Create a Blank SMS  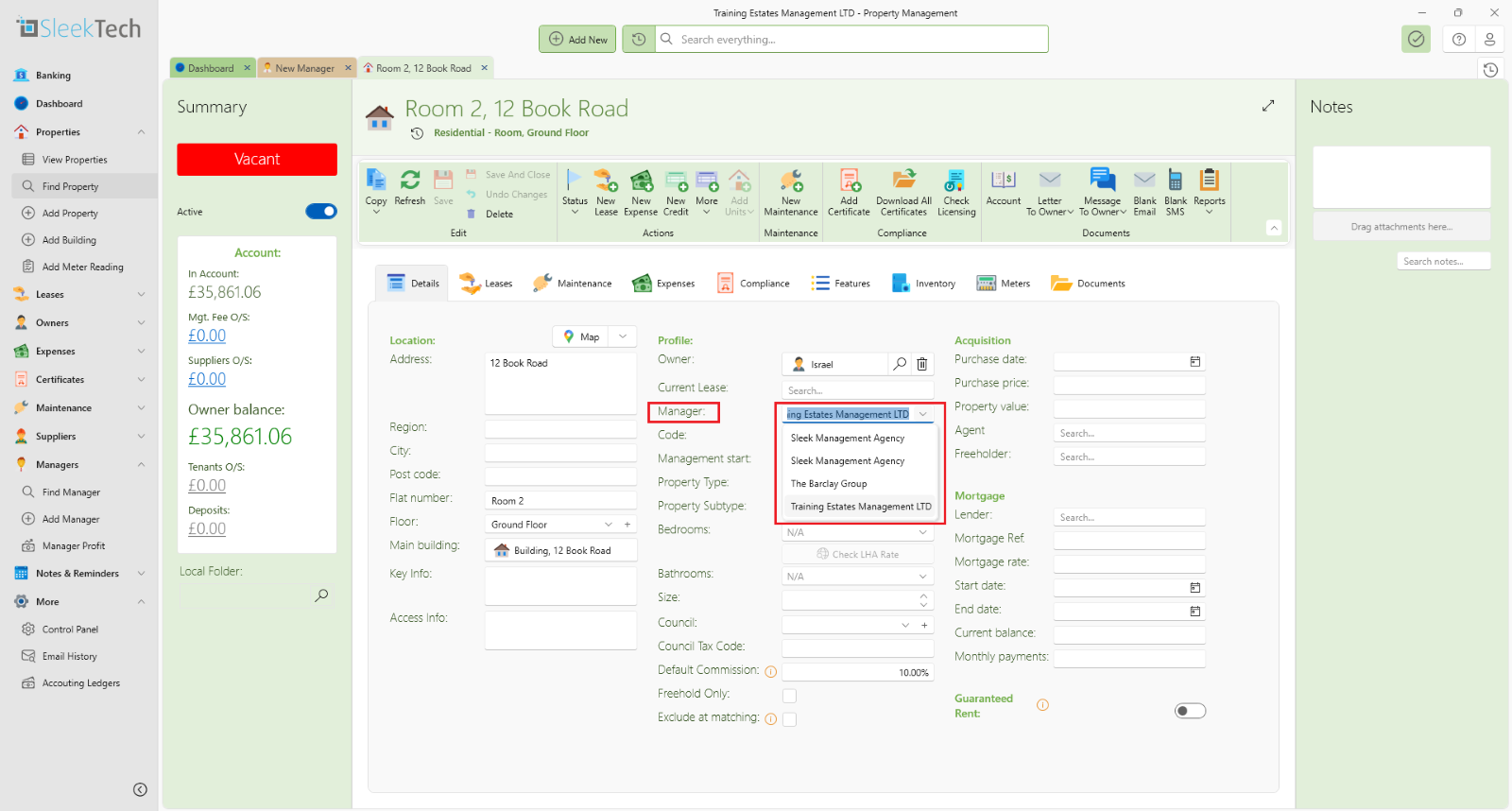1176,192
